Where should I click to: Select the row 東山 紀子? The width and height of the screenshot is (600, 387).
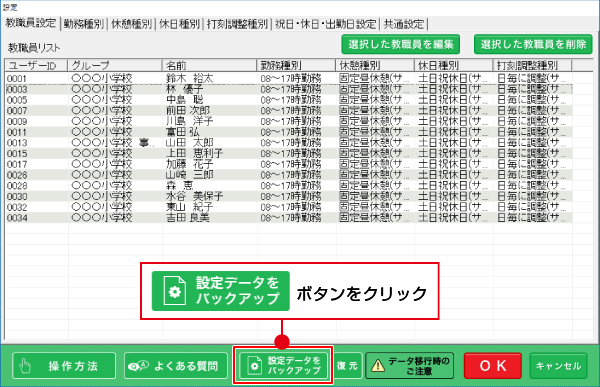point(289,207)
